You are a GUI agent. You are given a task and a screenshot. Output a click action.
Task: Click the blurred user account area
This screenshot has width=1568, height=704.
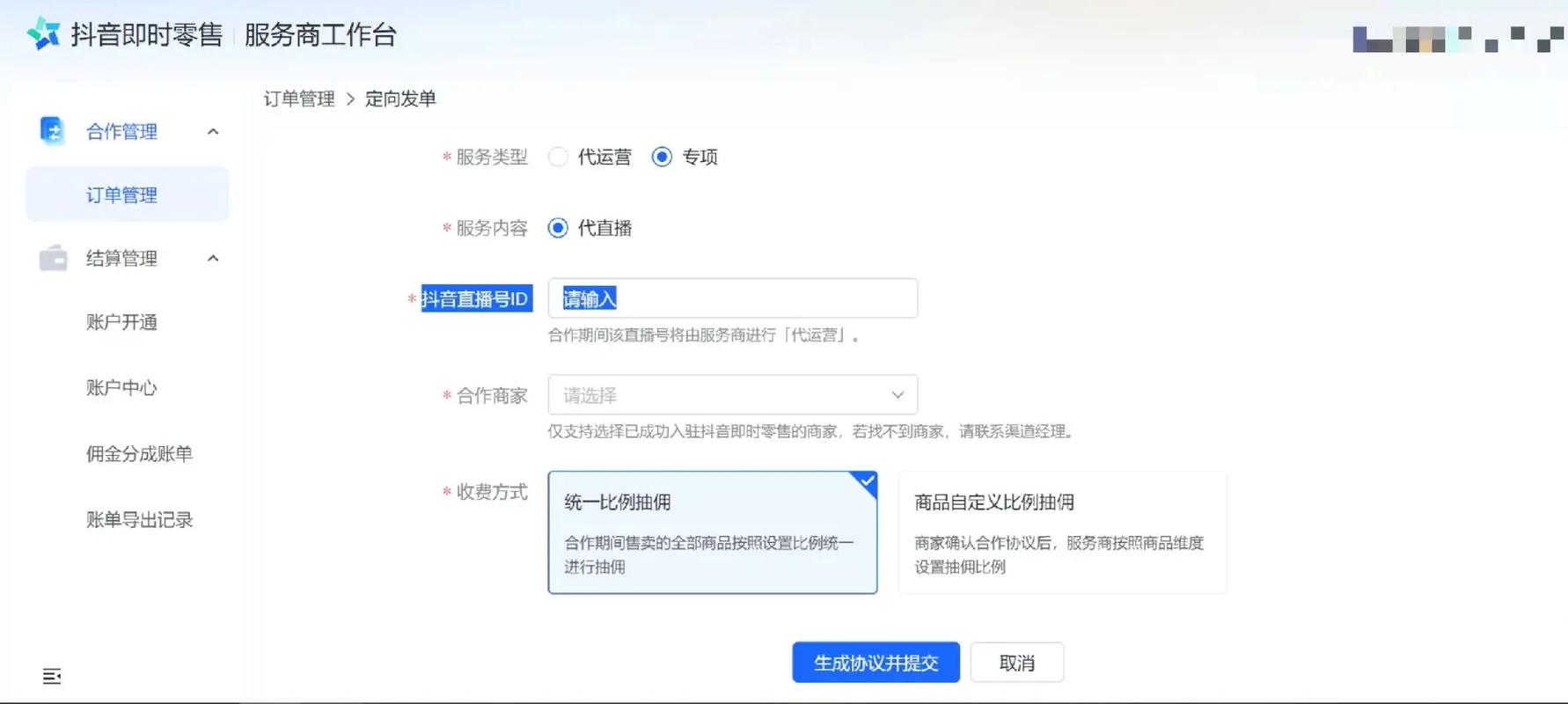click(x=1458, y=40)
